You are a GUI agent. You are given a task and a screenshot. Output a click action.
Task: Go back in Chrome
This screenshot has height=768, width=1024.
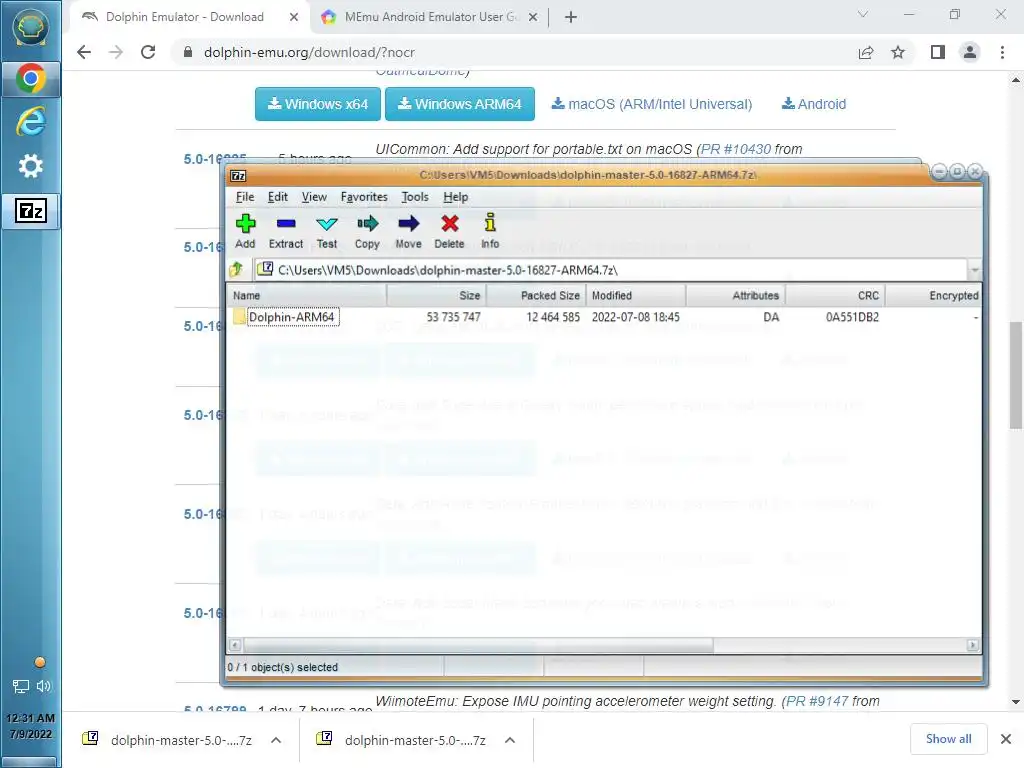[84, 52]
